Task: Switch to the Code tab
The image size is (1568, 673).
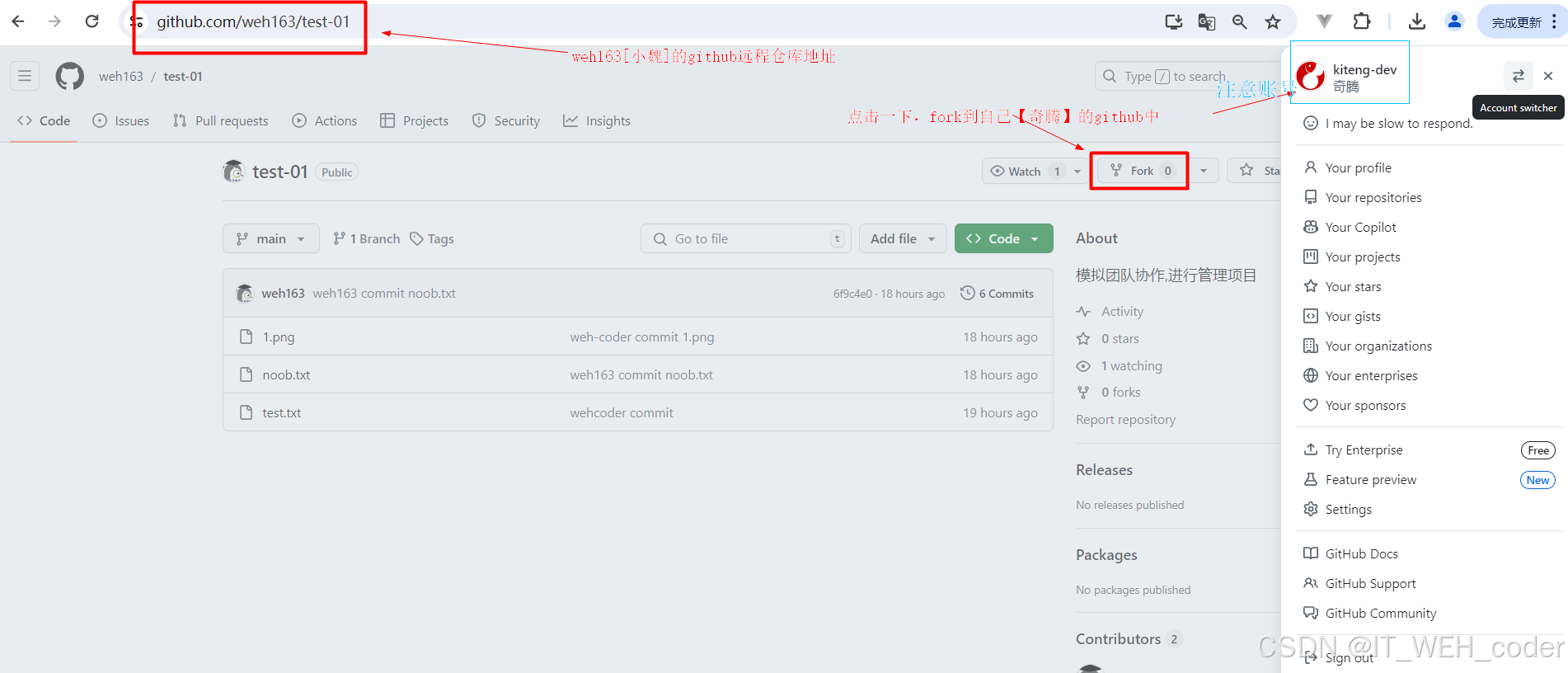Action: pos(44,120)
